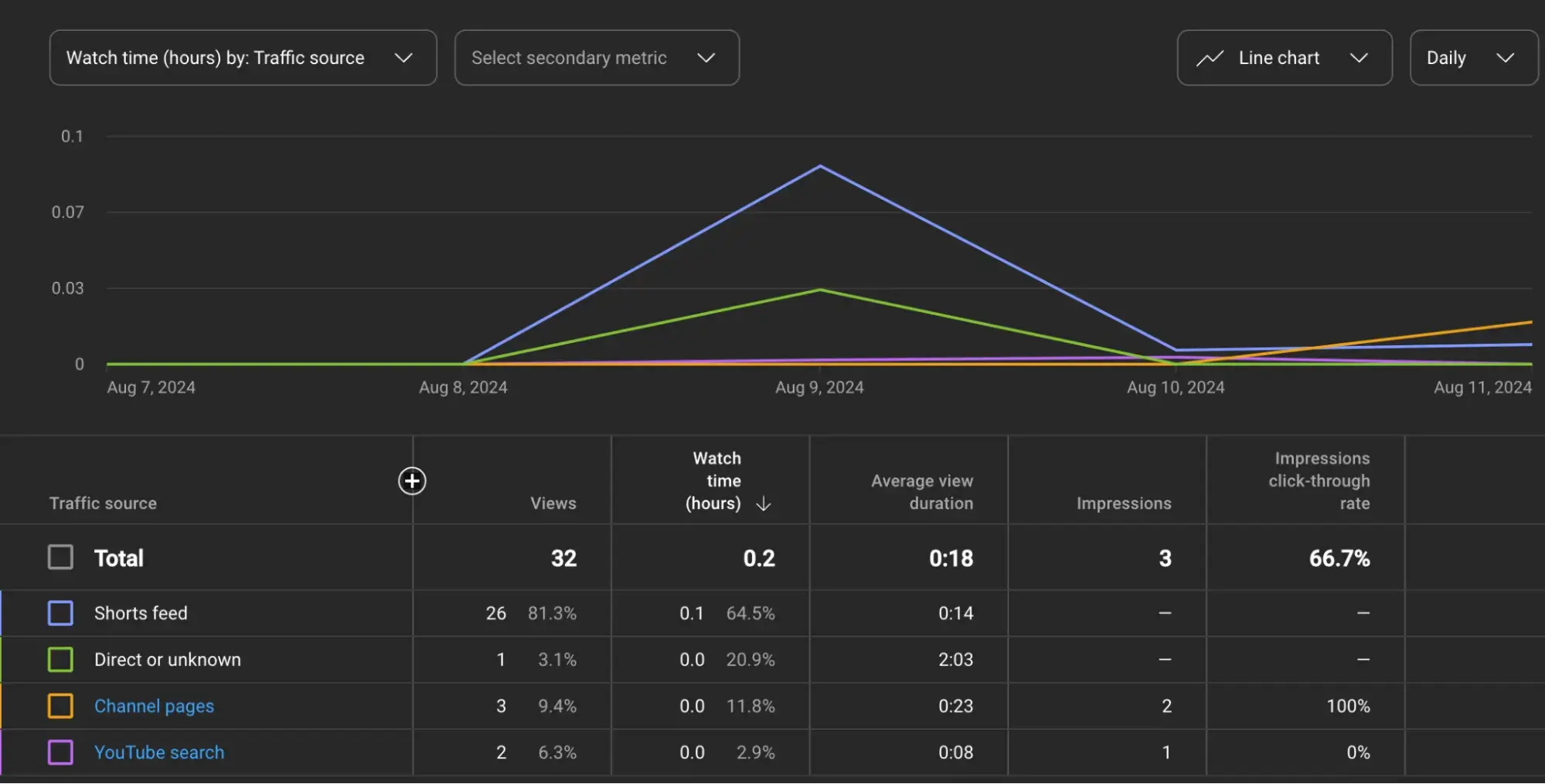
Task: Click the Total average view duration 0:18
Action: click(x=951, y=558)
